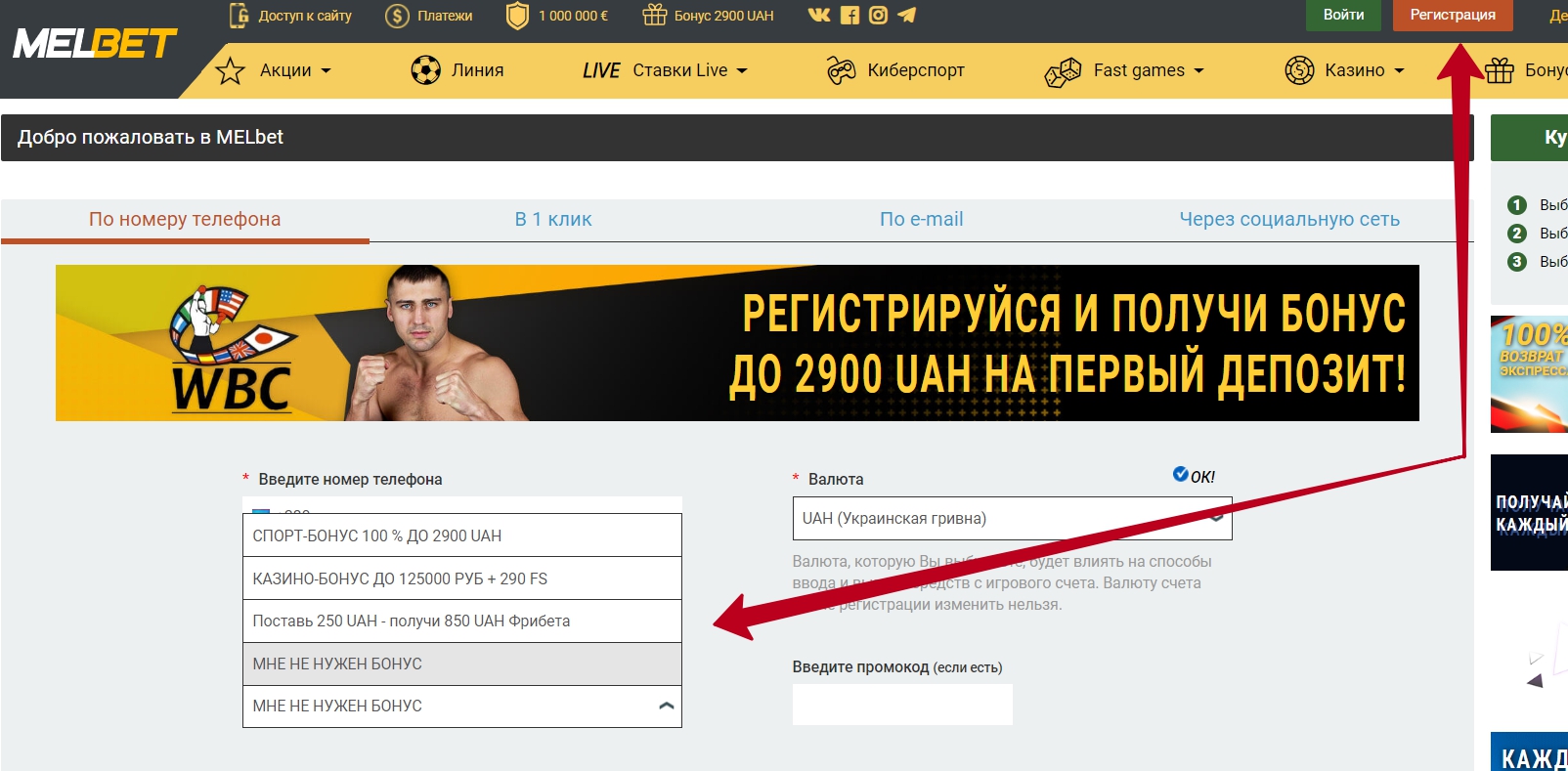Viewport: 1568px width, 771px height.
Task: Open the Instagram social icon
Action: 878,15
